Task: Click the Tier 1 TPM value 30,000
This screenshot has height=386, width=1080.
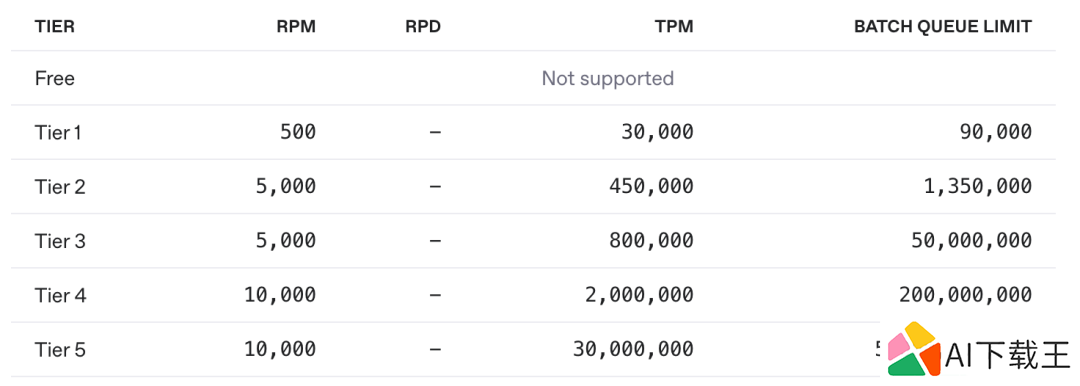Action: tap(658, 132)
